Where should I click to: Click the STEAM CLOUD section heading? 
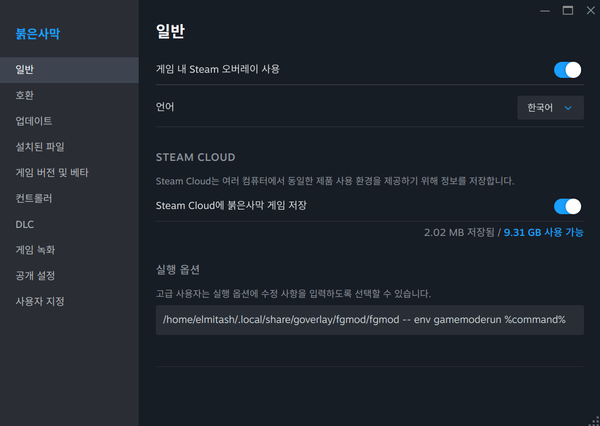(196, 157)
